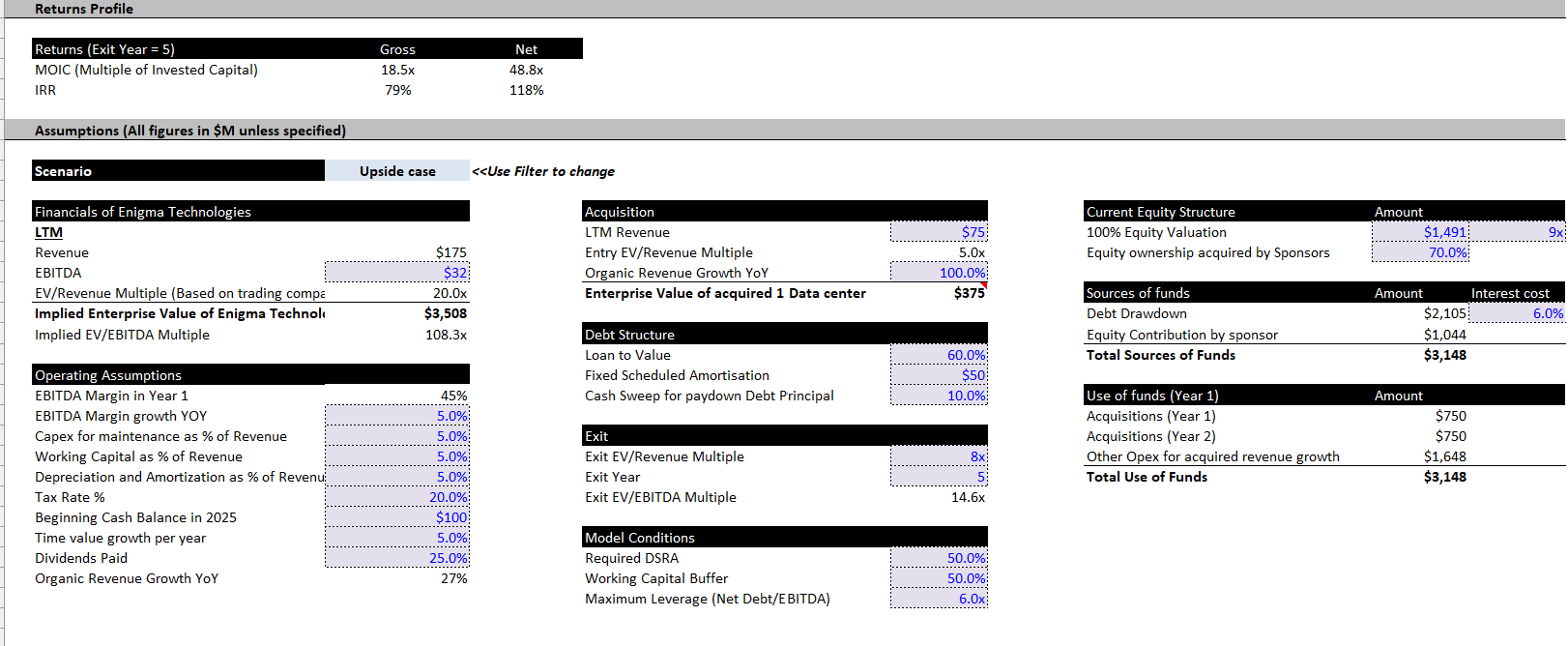The width and height of the screenshot is (1568, 646).
Task: Click the Exit EV/Revenue Multiple 8x cell
Action: coord(939,456)
